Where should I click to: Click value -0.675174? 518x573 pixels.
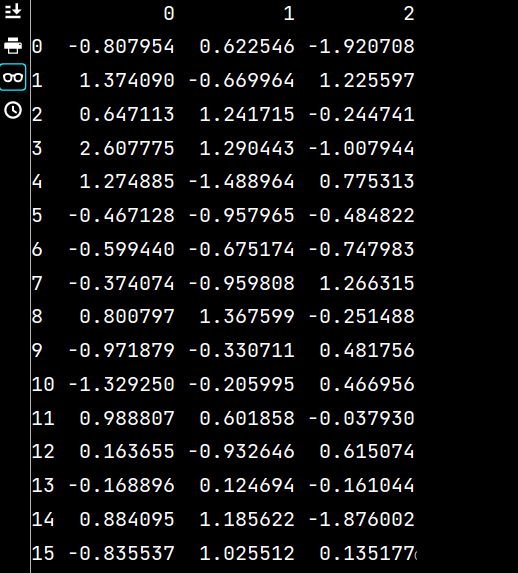(x=241, y=249)
